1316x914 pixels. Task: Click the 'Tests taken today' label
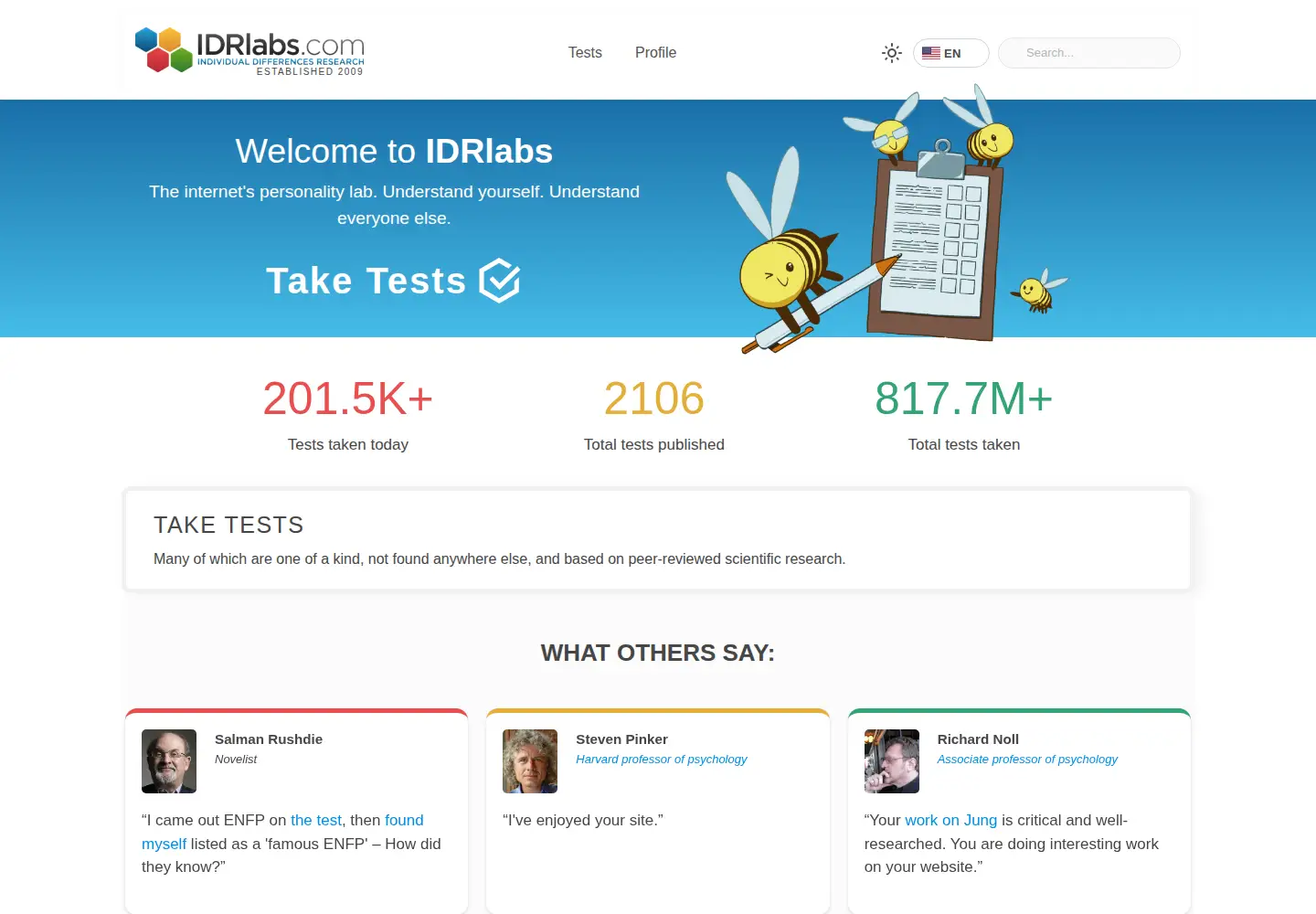[x=348, y=445]
